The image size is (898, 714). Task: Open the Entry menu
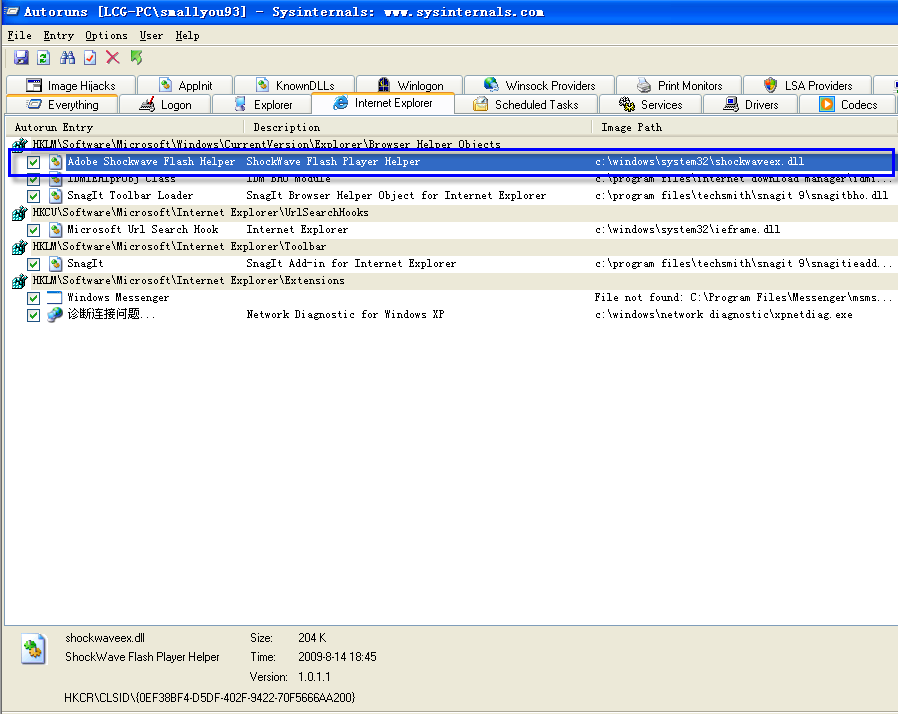pyautogui.click(x=58, y=35)
